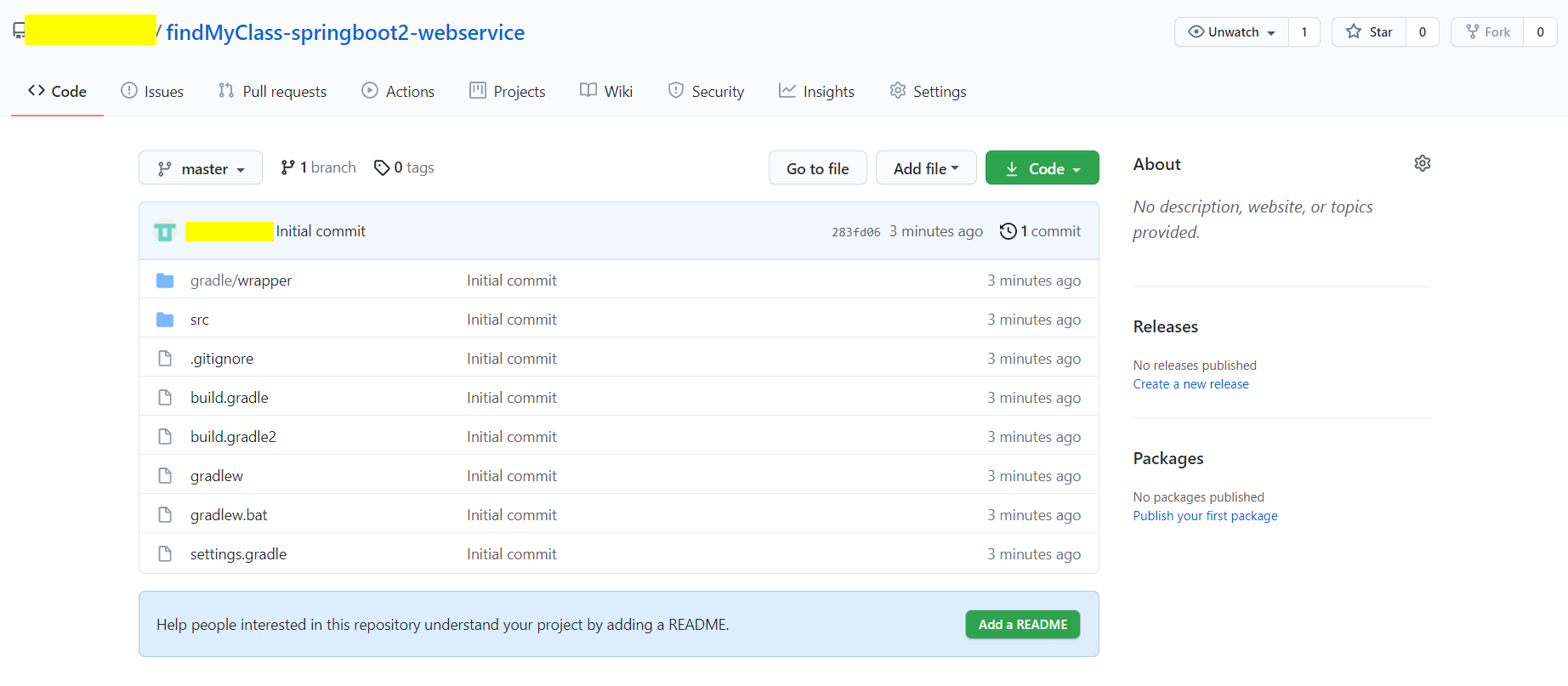1568x686 pixels.
Task: Fork the repository
Action: 1487,32
